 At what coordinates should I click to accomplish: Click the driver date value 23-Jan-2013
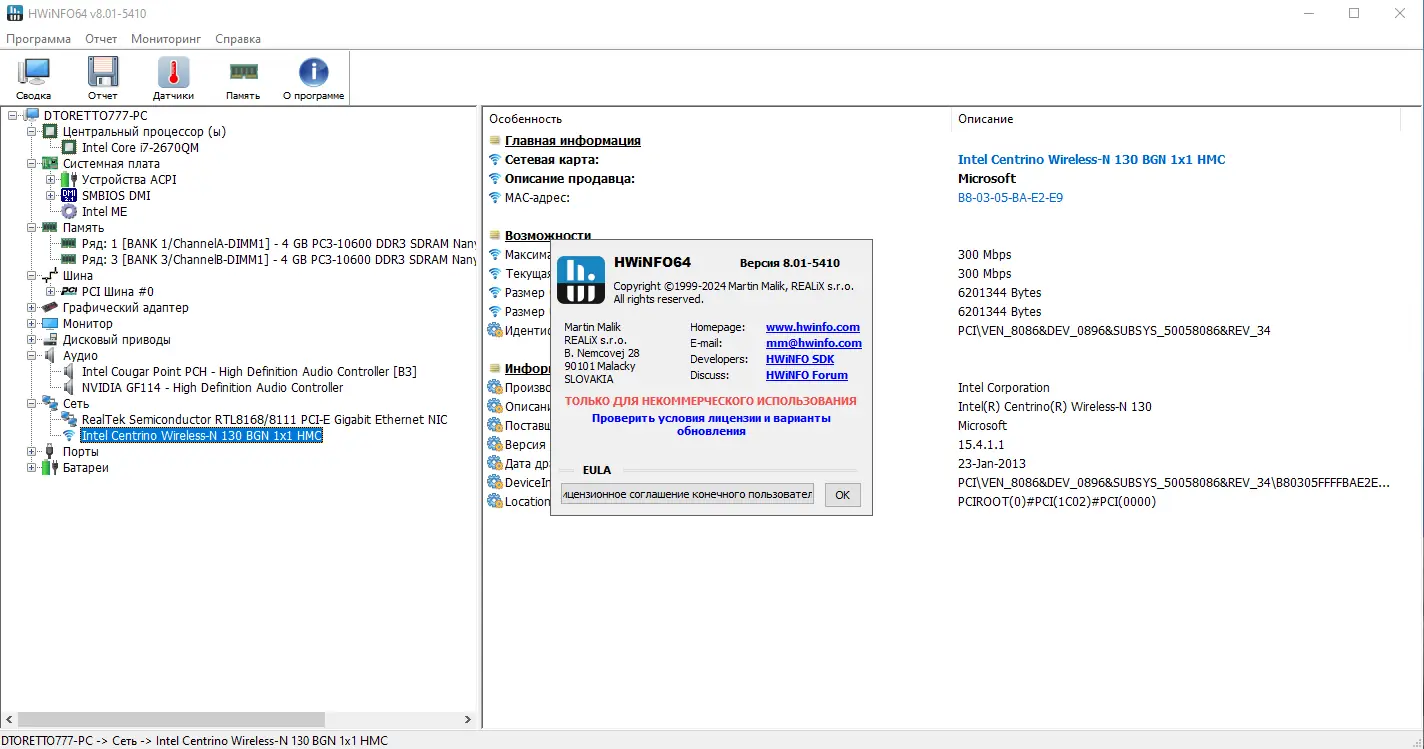pos(992,464)
